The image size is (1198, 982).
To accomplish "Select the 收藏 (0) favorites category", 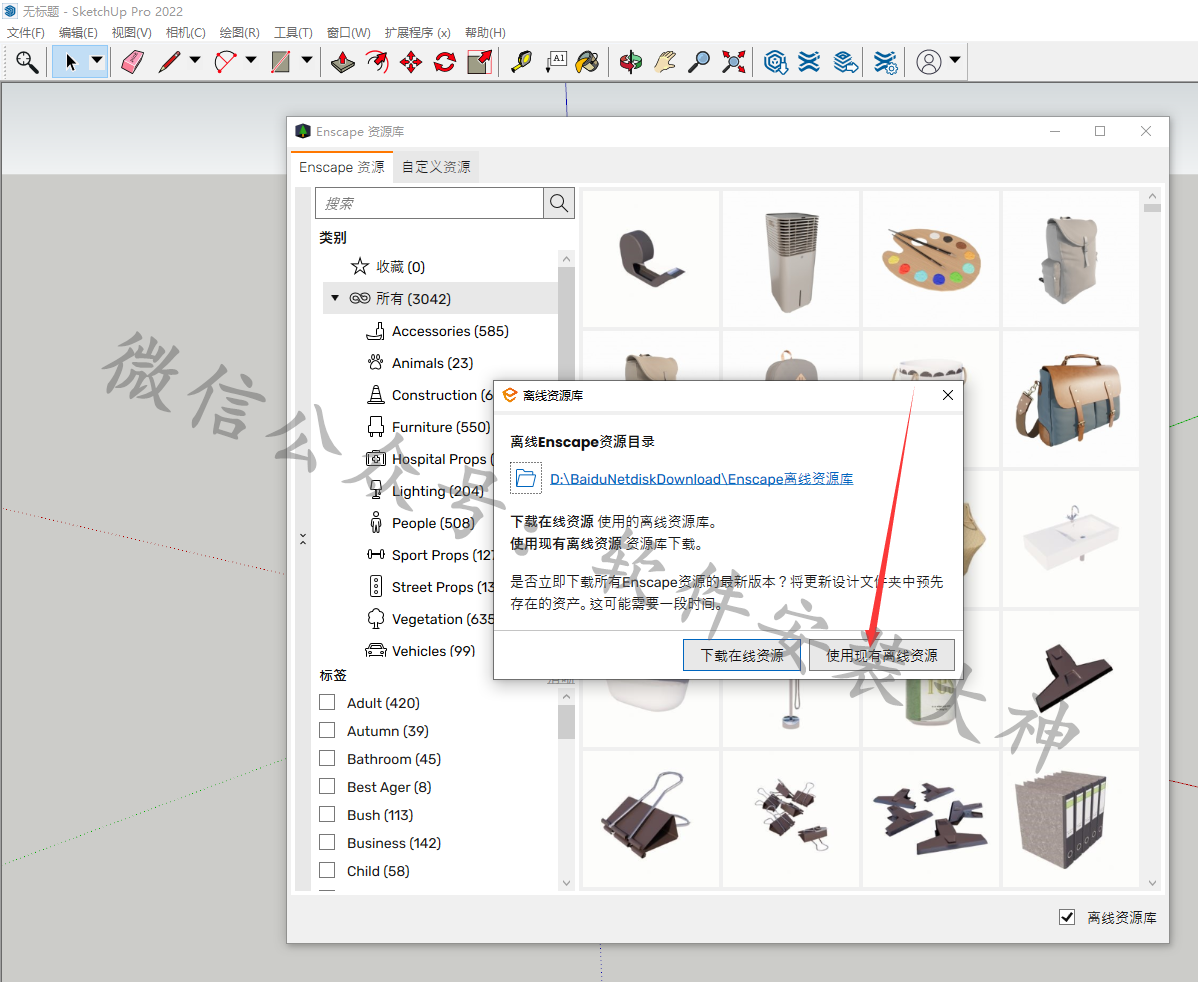I will [387, 267].
